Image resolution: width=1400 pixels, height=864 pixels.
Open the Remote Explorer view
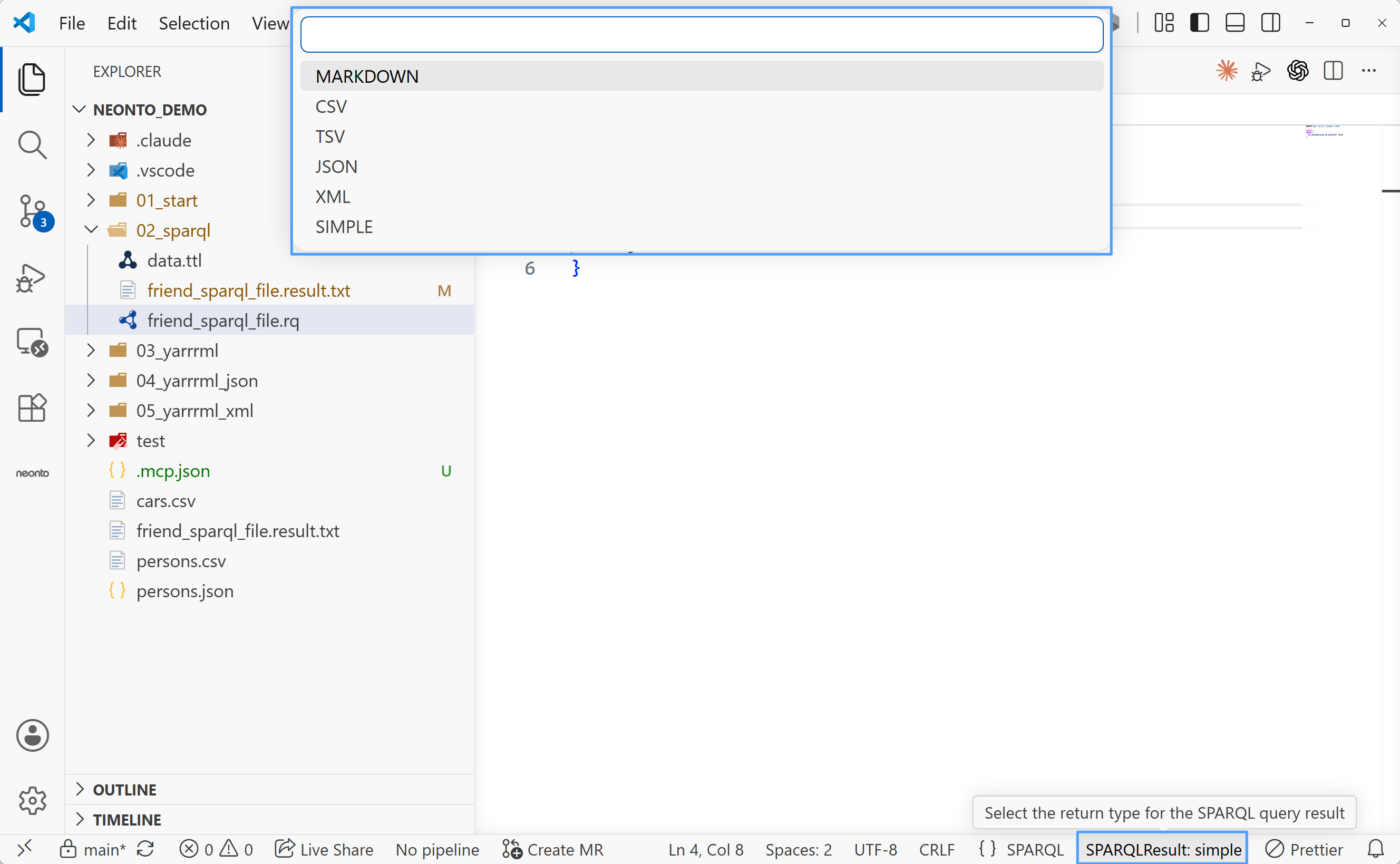pos(32,343)
